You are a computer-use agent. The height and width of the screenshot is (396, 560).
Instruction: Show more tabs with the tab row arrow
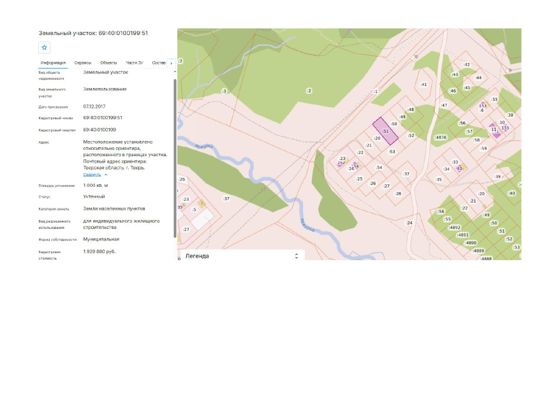[x=171, y=63]
